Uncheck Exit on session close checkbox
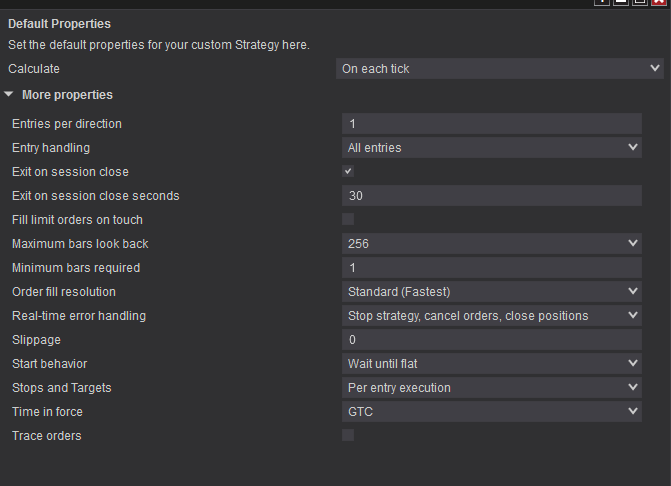This screenshot has width=671, height=486. click(x=348, y=172)
